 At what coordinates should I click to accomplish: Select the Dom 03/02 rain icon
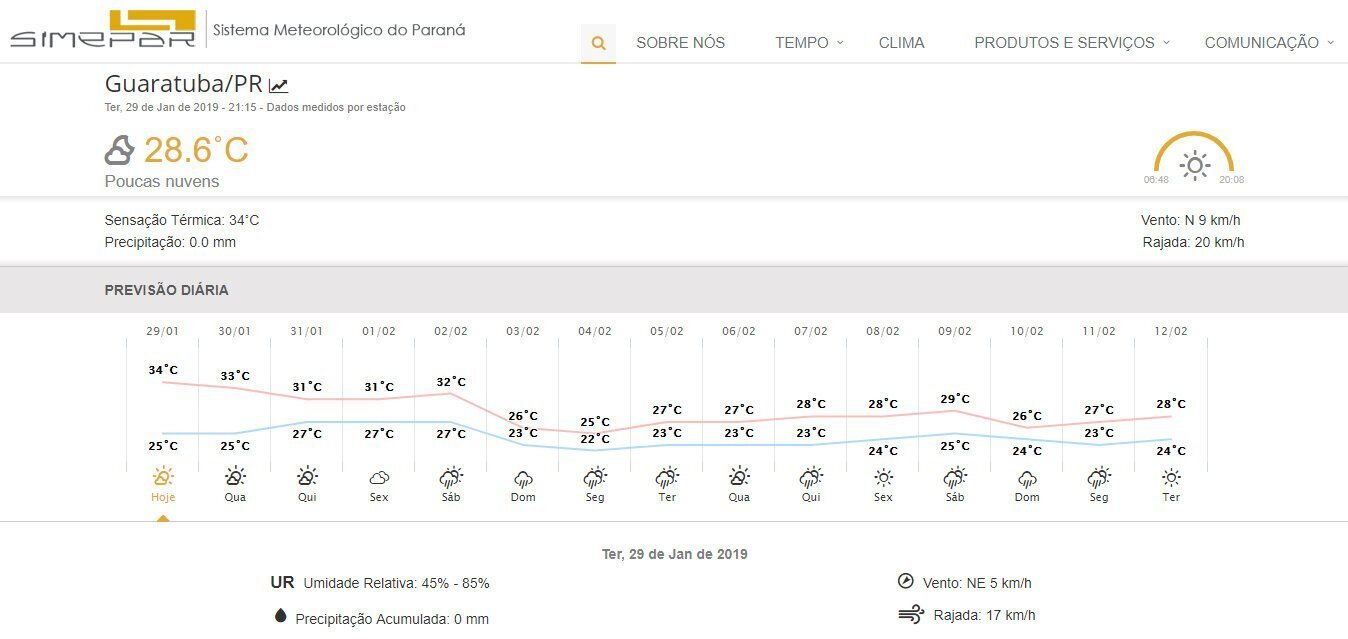[x=523, y=479]
